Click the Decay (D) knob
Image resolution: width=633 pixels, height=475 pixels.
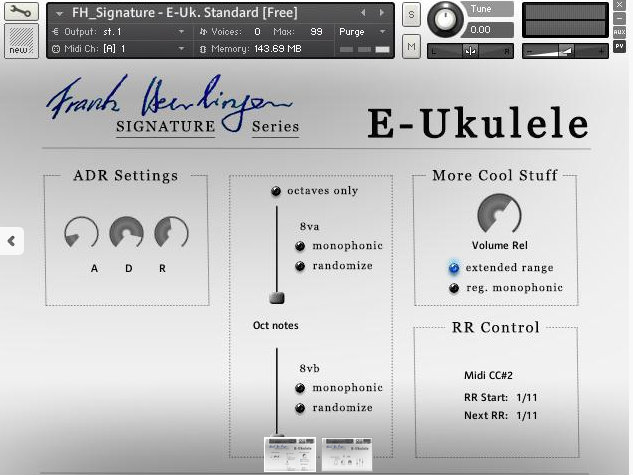coord(127,233)
